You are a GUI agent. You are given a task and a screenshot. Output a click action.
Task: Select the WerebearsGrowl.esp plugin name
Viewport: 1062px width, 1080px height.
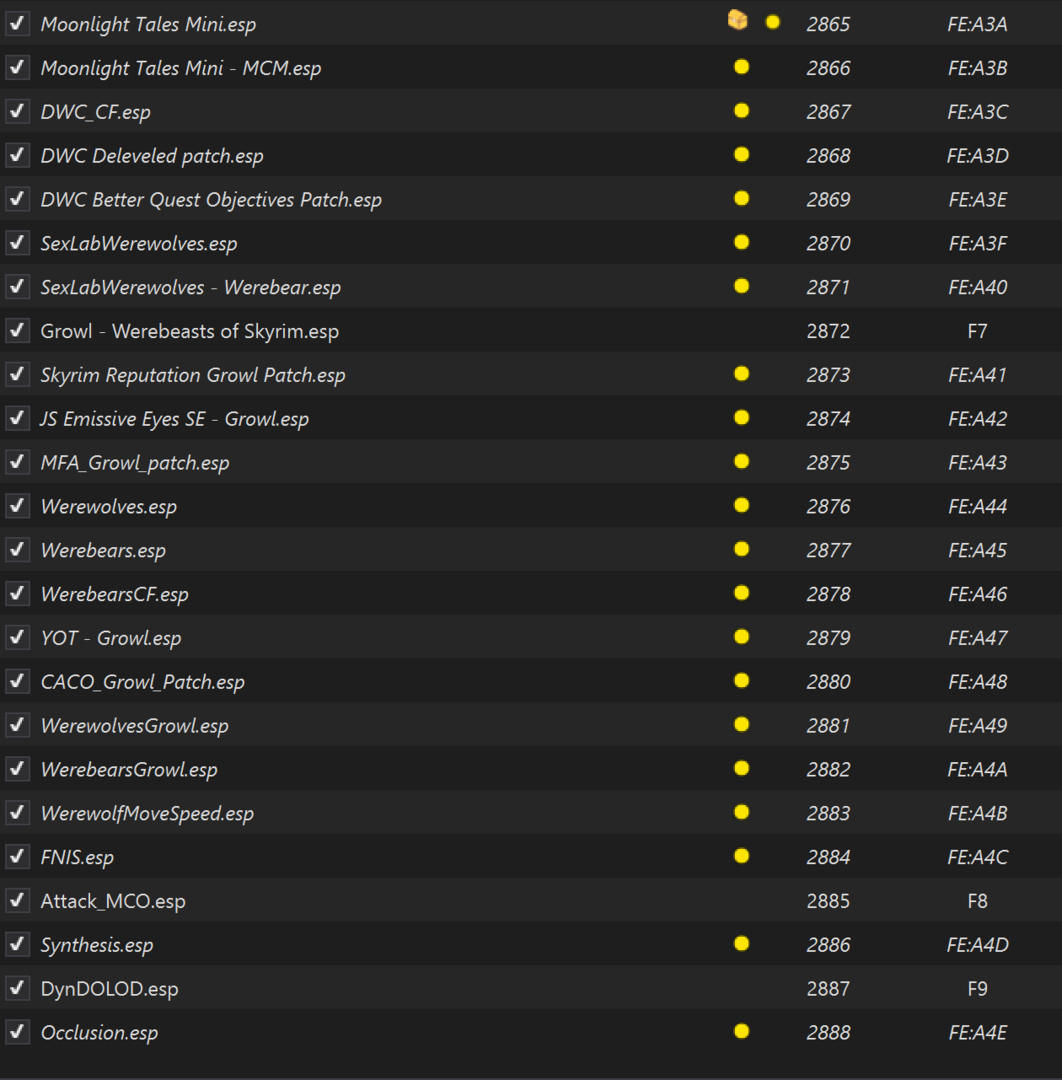pos(129,769)
